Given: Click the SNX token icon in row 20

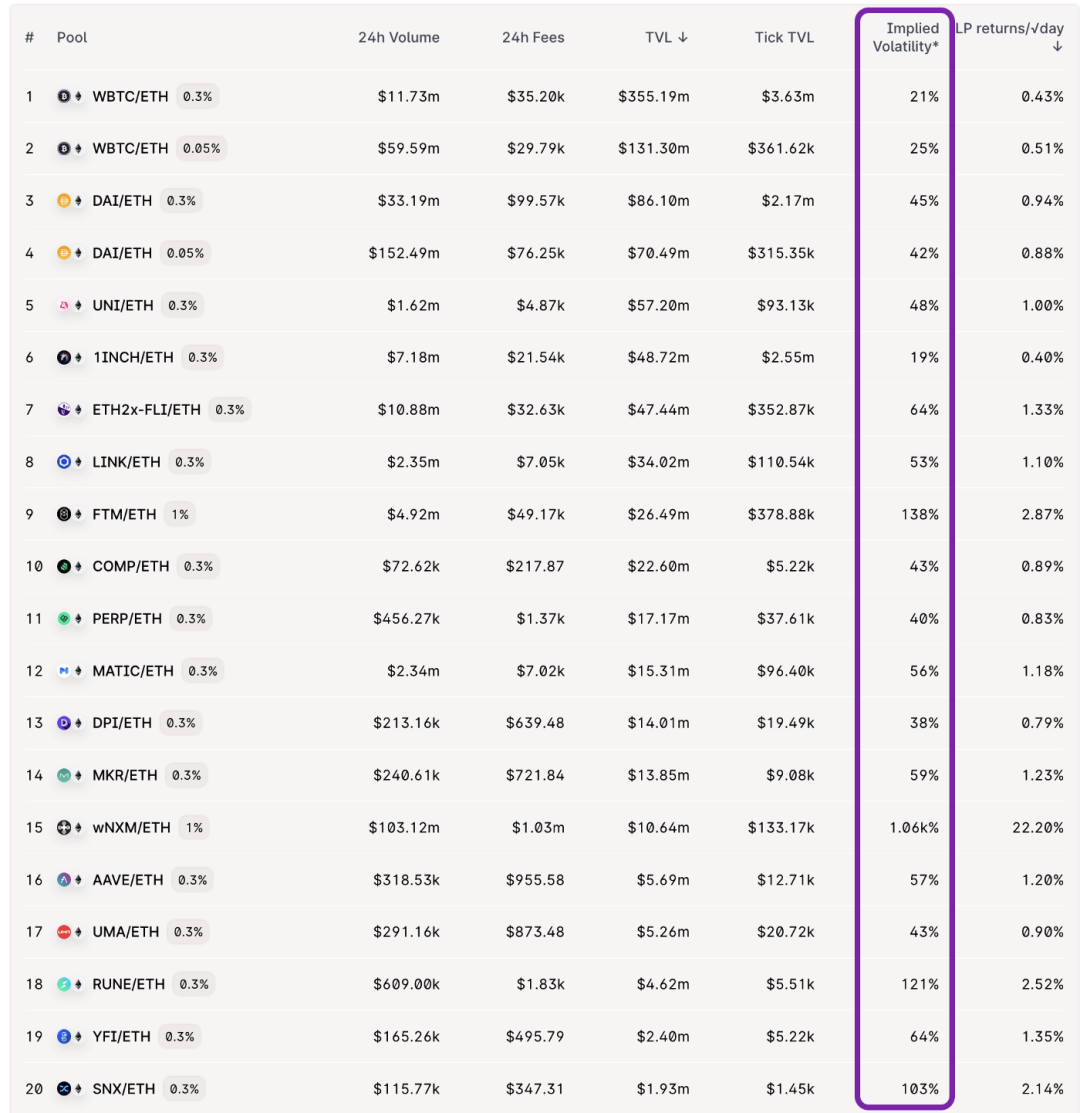Looking at the screenshot, I should [x=64, y=1089].
